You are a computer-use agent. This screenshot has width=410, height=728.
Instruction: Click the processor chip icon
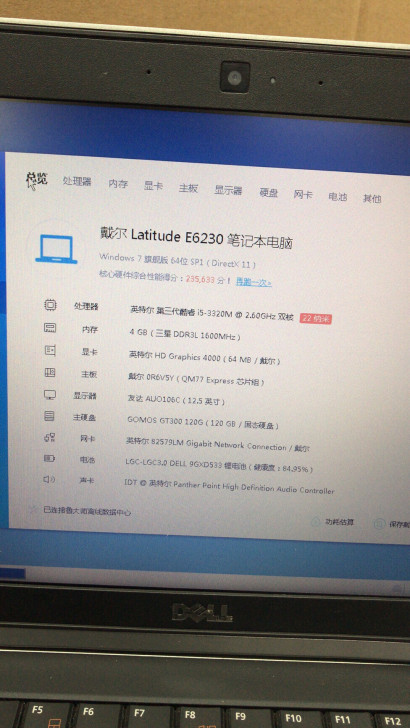(50, 305)
